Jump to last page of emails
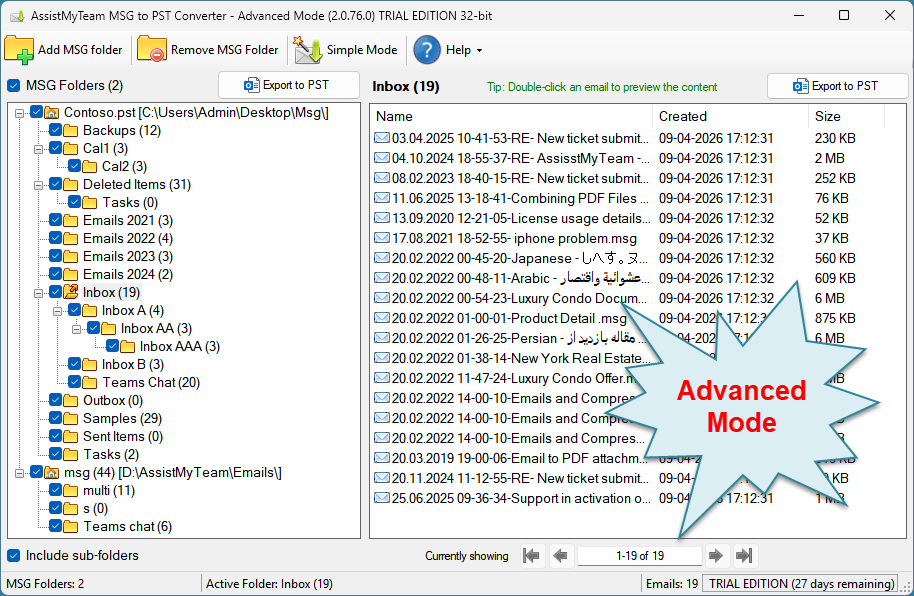Screen dimensions: 914x596 pos(744,556)
